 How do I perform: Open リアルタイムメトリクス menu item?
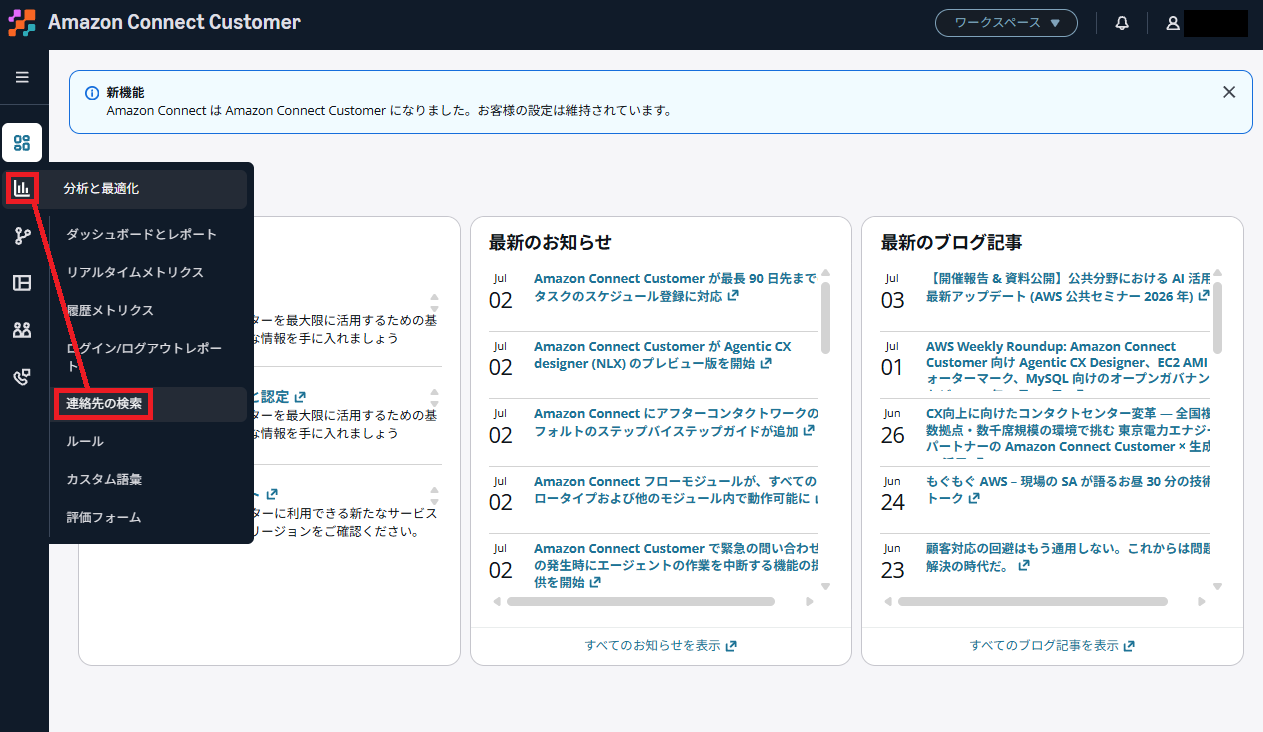tap(135, 272)
